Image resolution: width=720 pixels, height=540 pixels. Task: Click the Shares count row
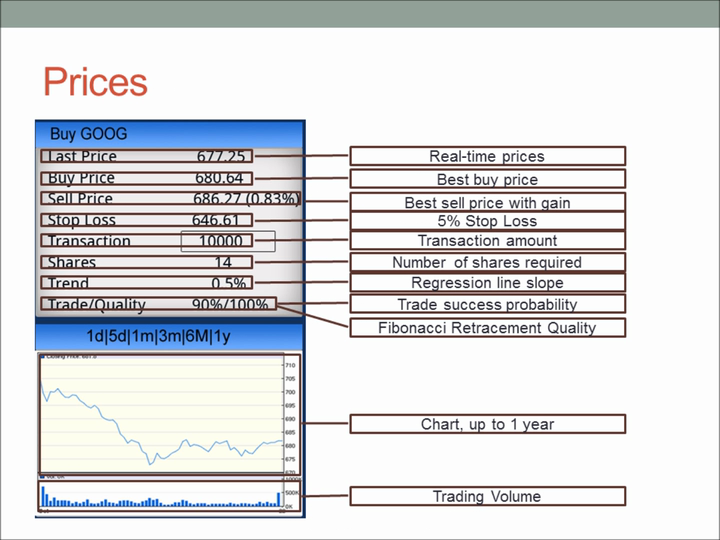(x=146, y=262)
